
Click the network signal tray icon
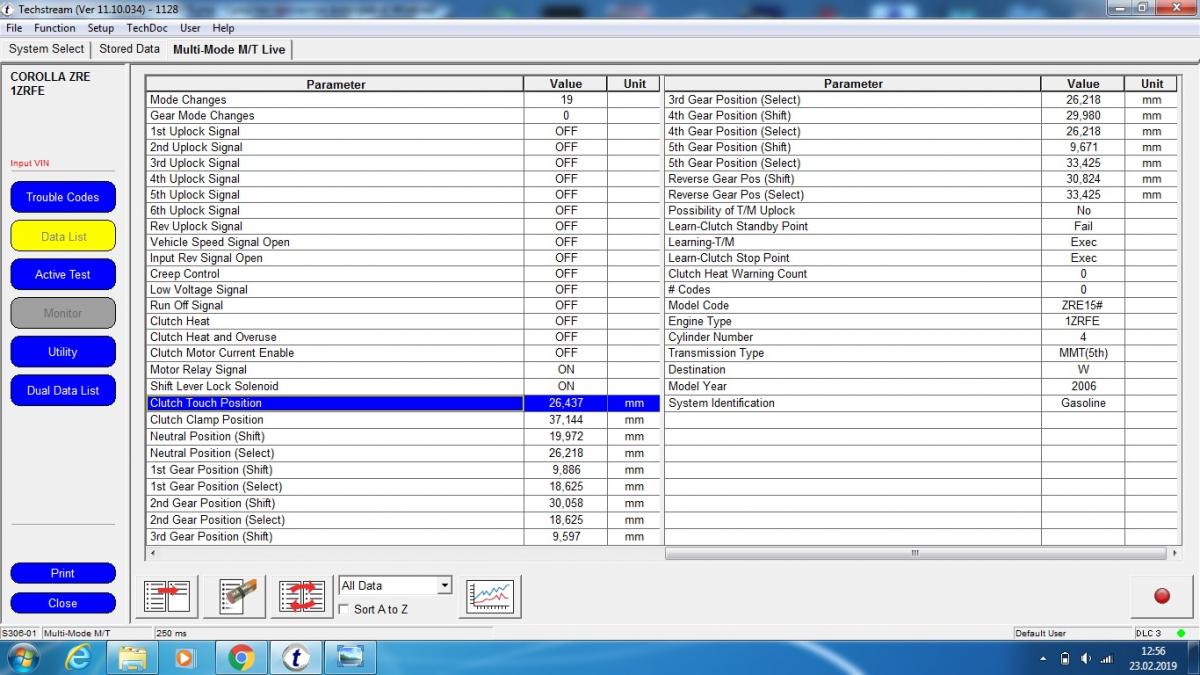point(1107,658)
